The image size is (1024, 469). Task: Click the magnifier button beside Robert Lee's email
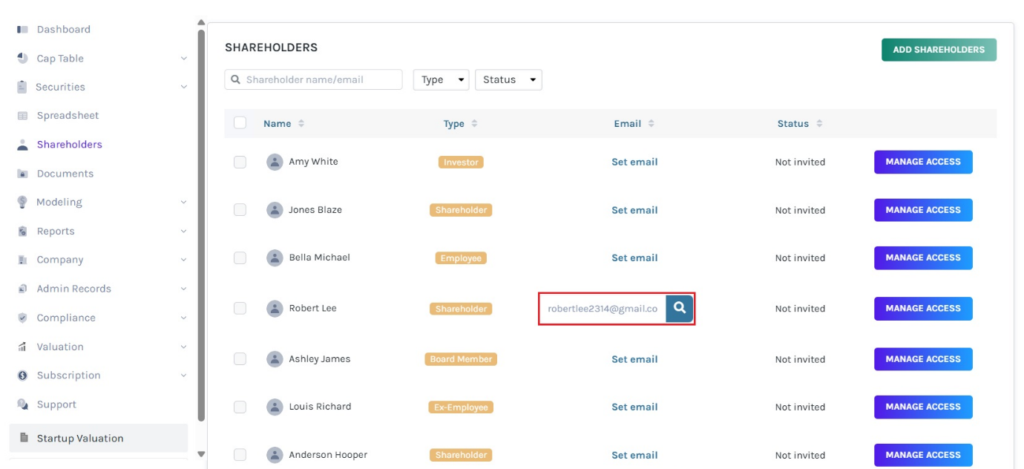[679, 308]
